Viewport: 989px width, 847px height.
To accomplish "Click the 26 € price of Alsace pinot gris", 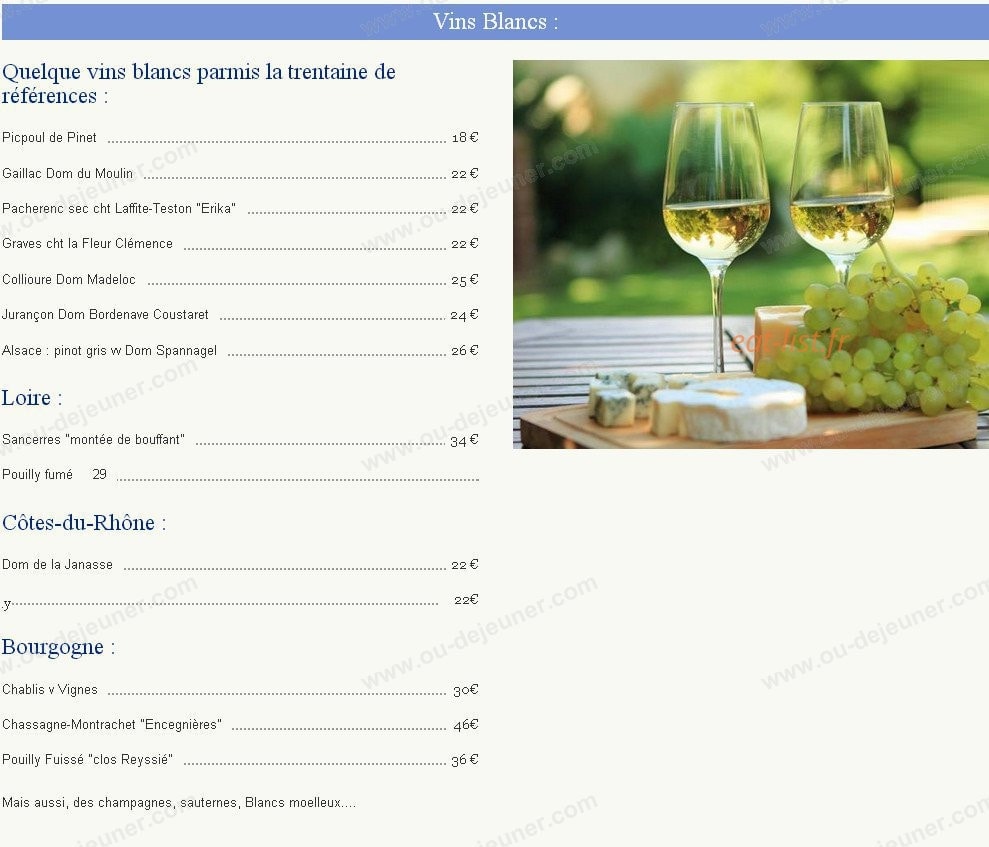I will tap(465, 351).
